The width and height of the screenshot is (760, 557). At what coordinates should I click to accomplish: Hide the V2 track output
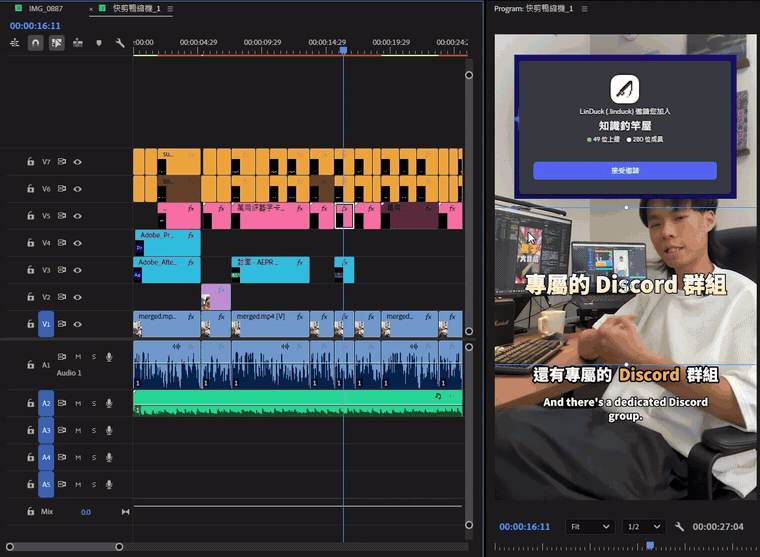point(78,297)
